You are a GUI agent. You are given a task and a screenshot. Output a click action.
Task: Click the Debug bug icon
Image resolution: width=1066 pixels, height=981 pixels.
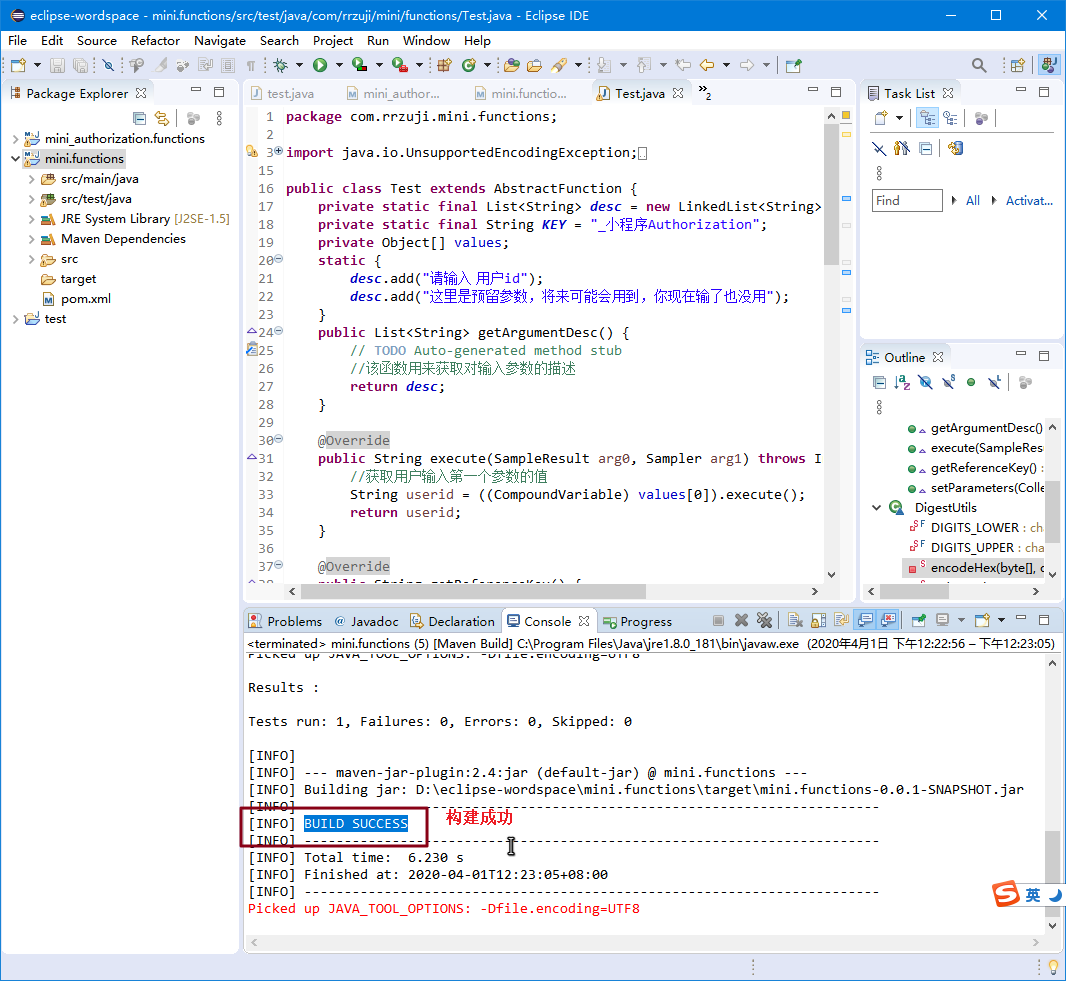click(280, 65)
